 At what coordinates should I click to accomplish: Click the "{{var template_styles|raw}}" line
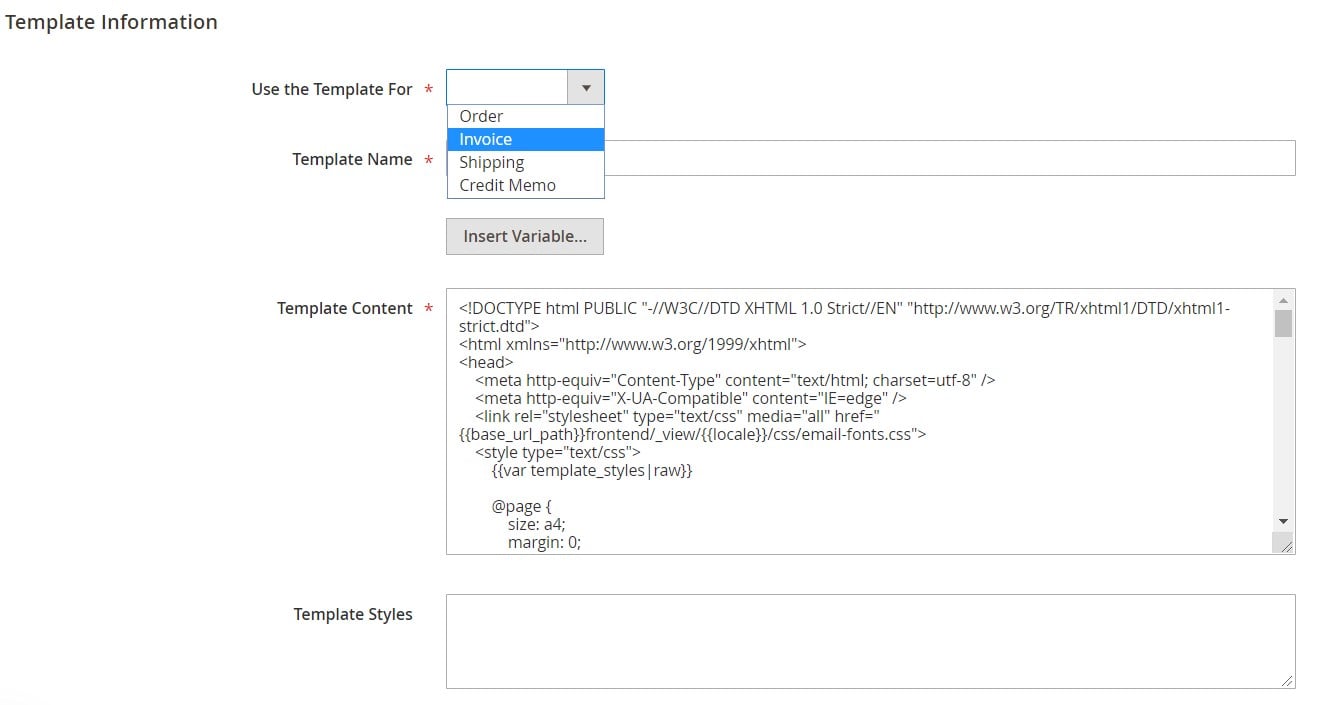point(592,470)
